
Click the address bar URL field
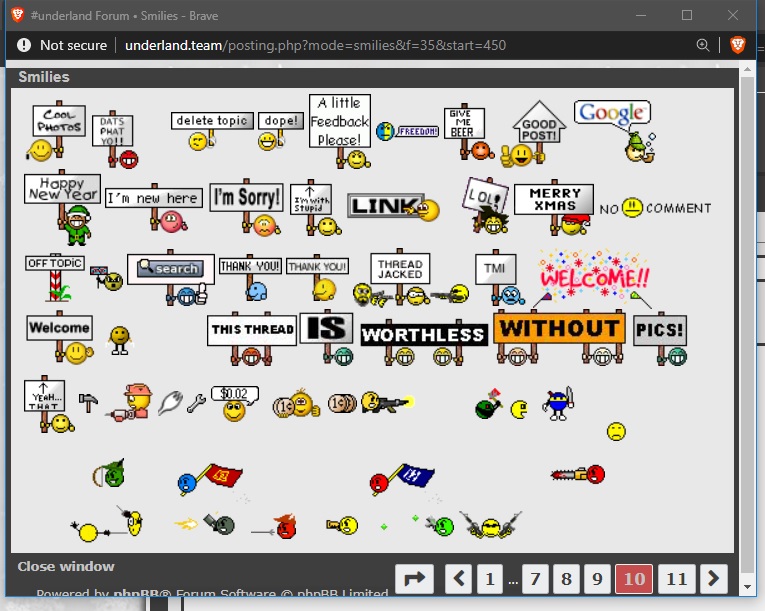400,45
